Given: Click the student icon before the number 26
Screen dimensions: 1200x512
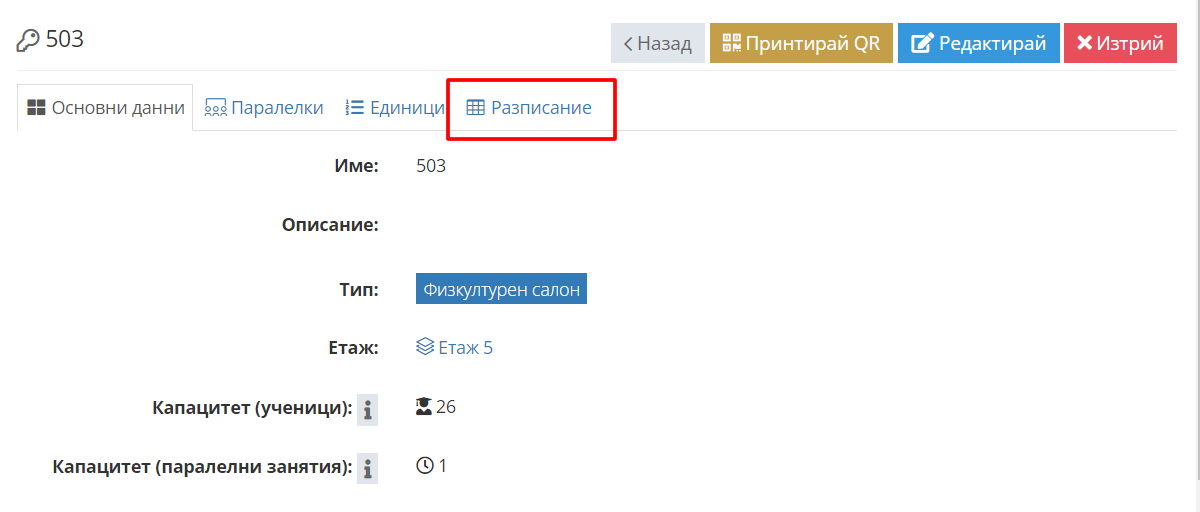Looking at the screenshot, I should (x=424, y=407).
